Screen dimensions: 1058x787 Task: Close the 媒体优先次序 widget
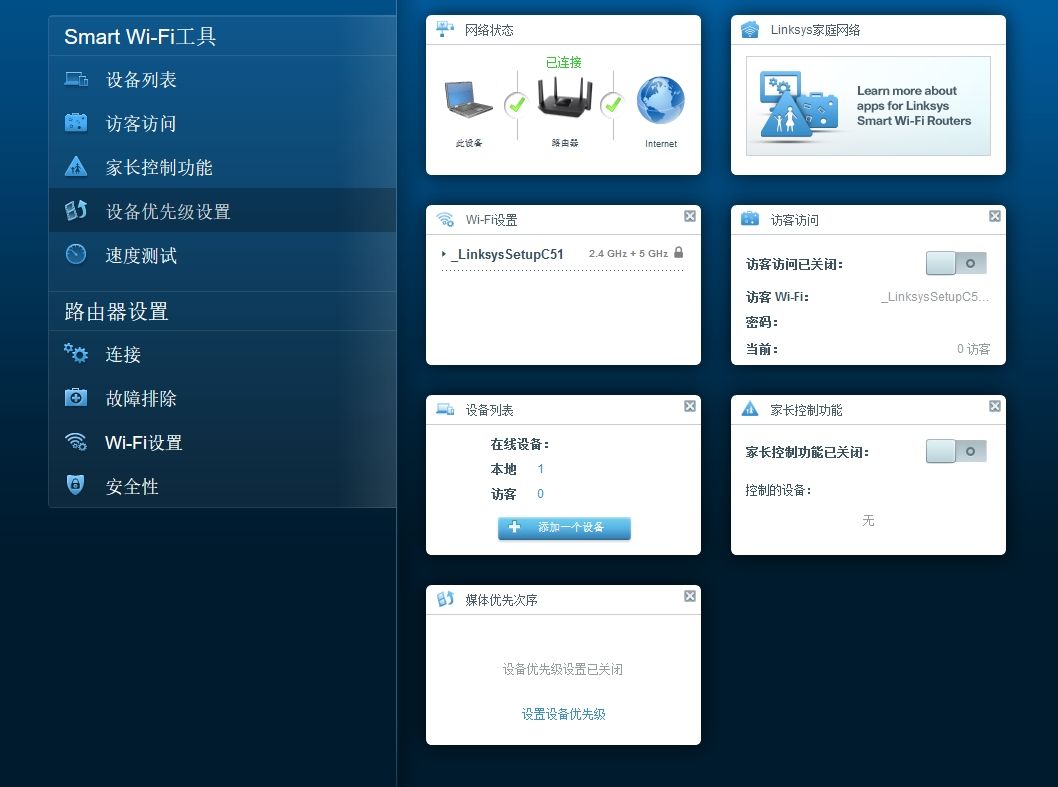tap(690, 596)
